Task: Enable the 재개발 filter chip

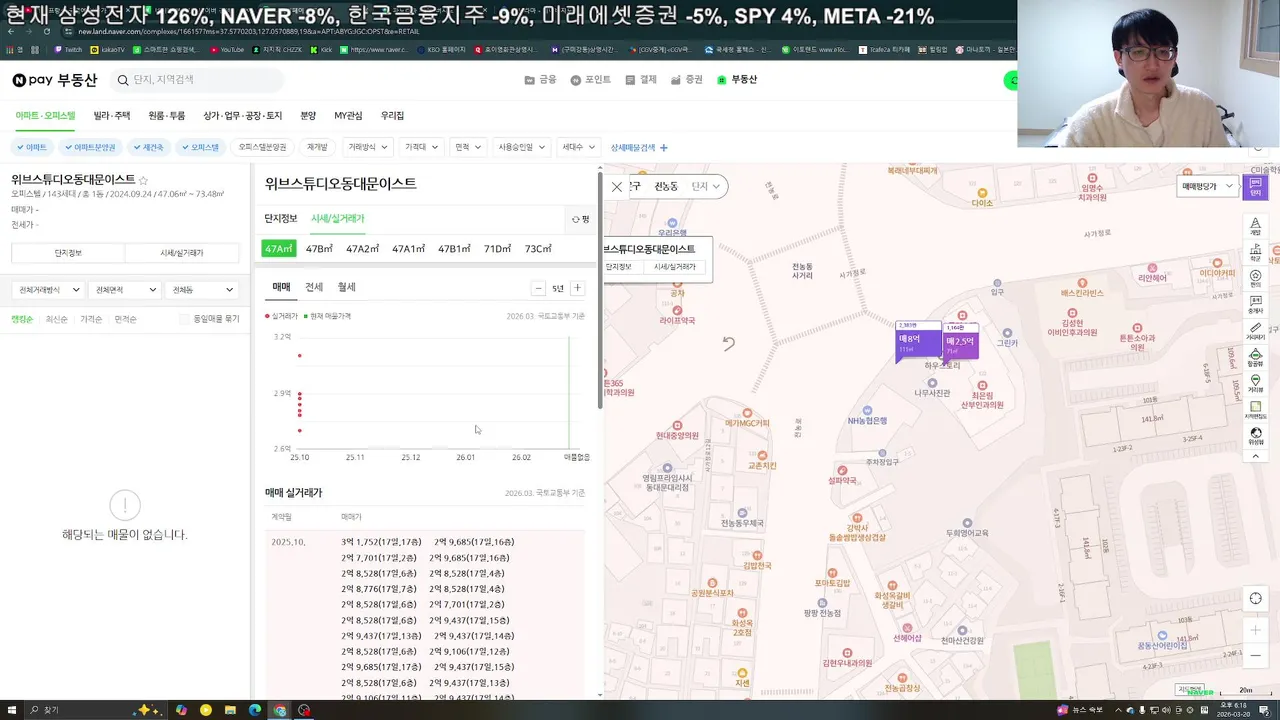Action: coord(317,148)
